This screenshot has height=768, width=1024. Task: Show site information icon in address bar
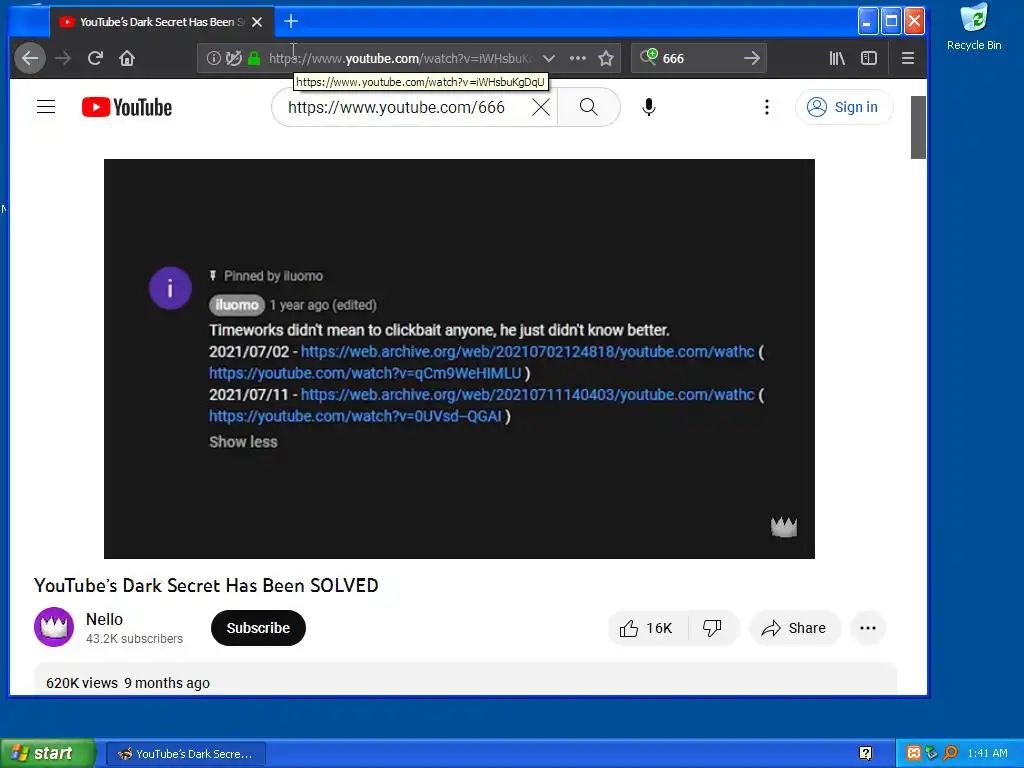(214, 58)
